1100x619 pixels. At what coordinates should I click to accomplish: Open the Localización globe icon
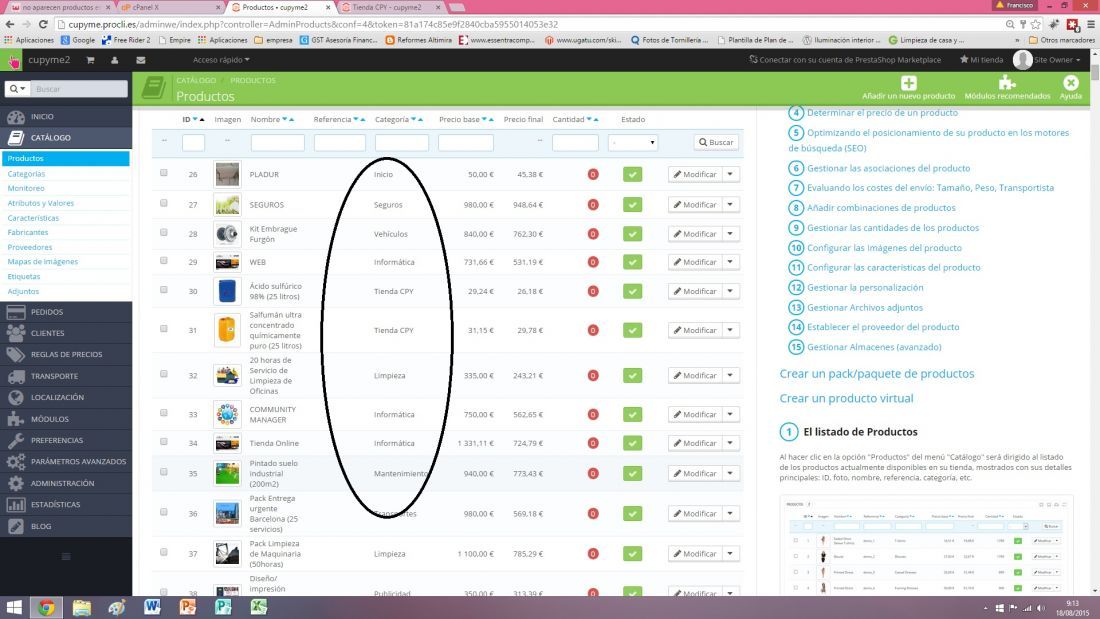pos(15,397)
